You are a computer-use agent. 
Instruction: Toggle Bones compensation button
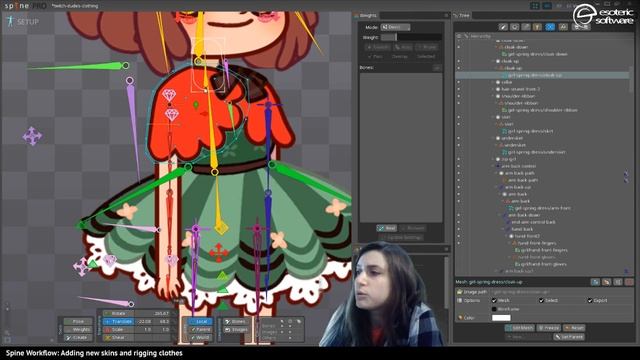(236, 322)
